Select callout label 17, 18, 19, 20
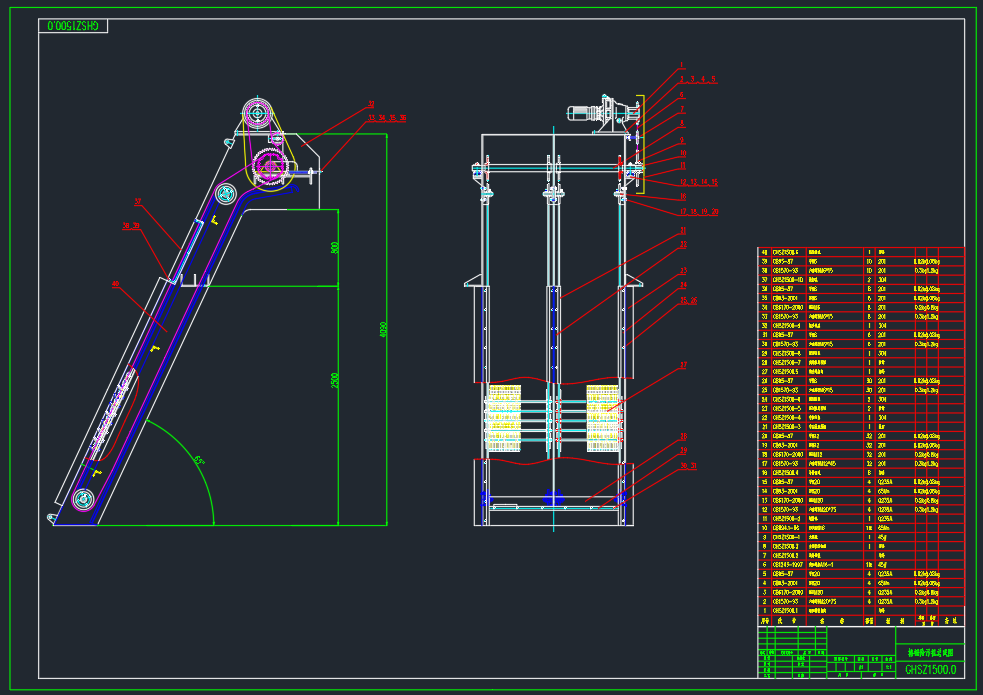Image resolution: width=983 pixels, height=695 pixels. pos(699,212)
